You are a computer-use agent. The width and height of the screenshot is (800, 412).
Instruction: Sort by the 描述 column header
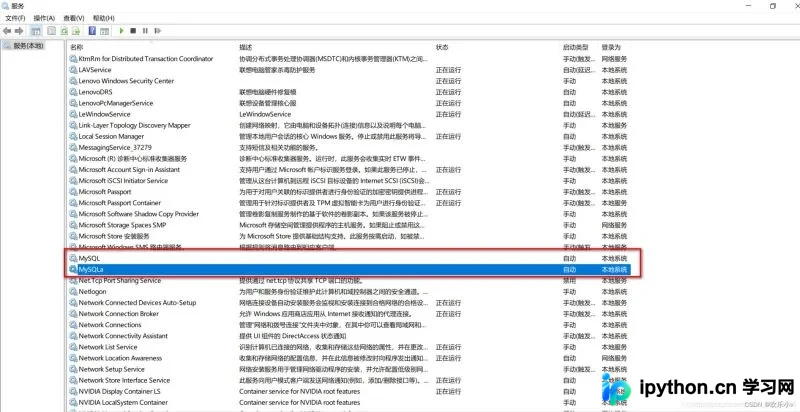coord(245,47)
